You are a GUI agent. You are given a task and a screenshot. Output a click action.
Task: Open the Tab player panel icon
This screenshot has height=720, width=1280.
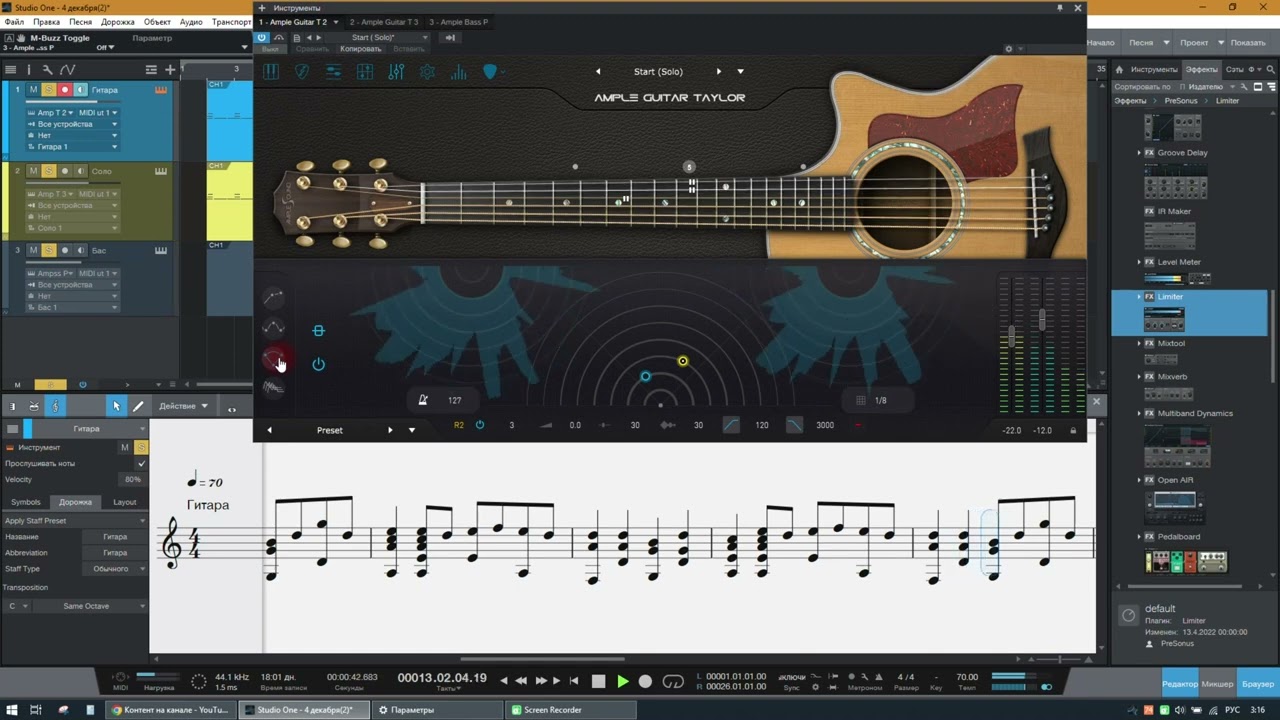pyautogui.click(x=365, y=72)
